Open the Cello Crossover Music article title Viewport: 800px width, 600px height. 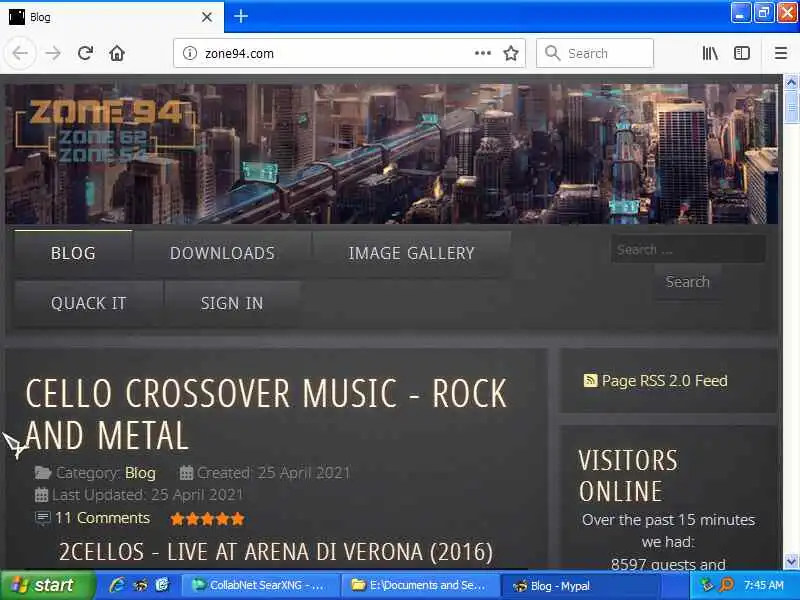(x=266, y=414)
